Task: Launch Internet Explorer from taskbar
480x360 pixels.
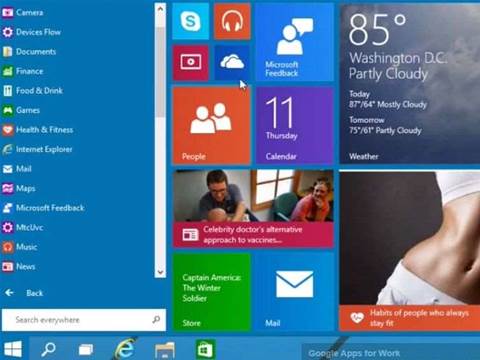Action: pos(125,349)
